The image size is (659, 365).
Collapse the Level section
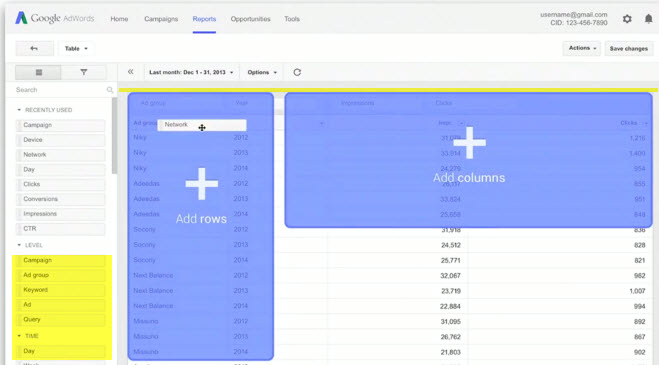tap(19, 245)
